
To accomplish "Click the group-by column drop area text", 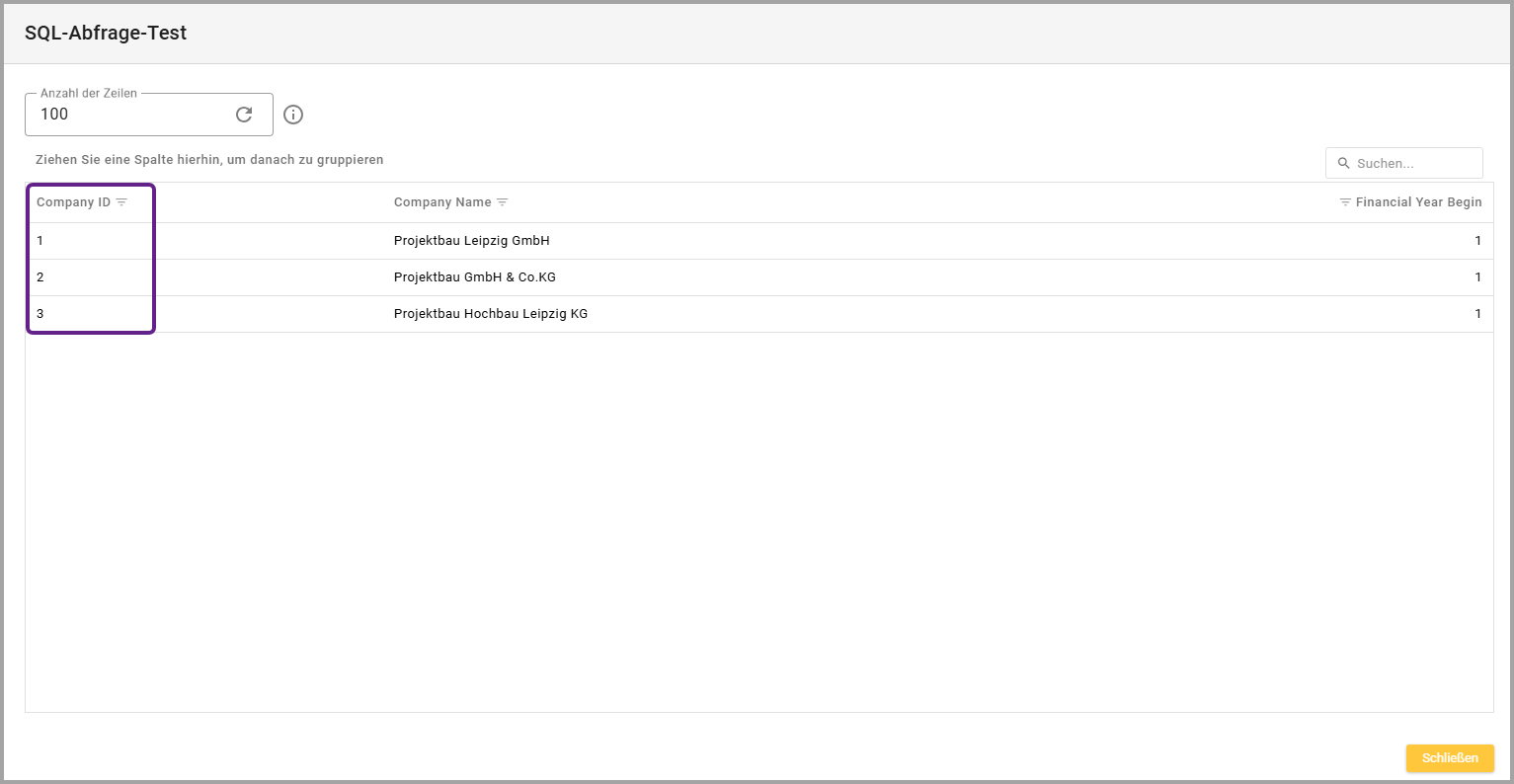I will (x=209, y=160).
